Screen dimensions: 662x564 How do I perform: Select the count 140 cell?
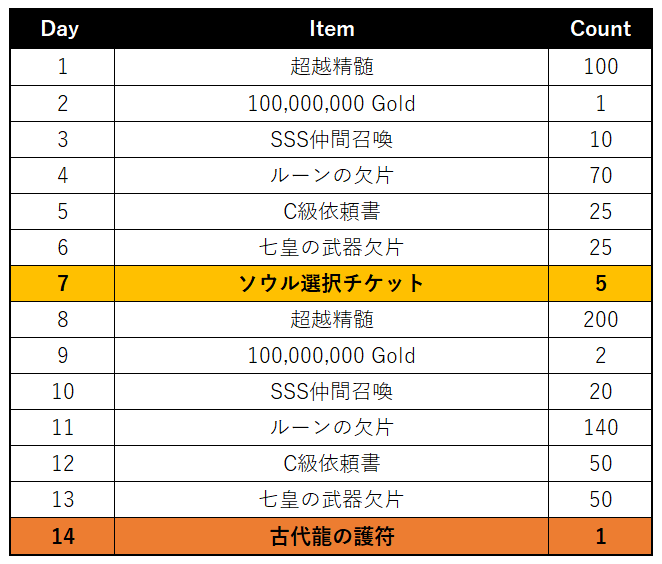tap(600, 427)
